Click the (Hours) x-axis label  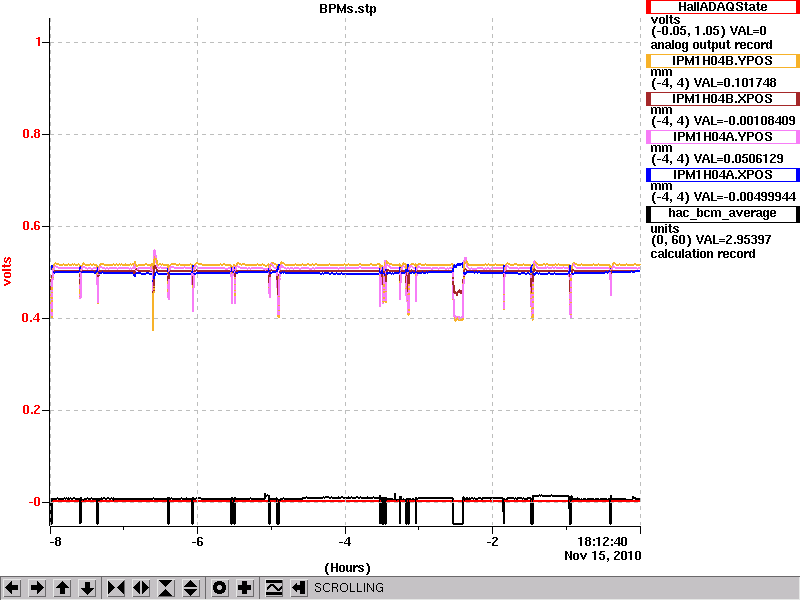coord(347,568)
